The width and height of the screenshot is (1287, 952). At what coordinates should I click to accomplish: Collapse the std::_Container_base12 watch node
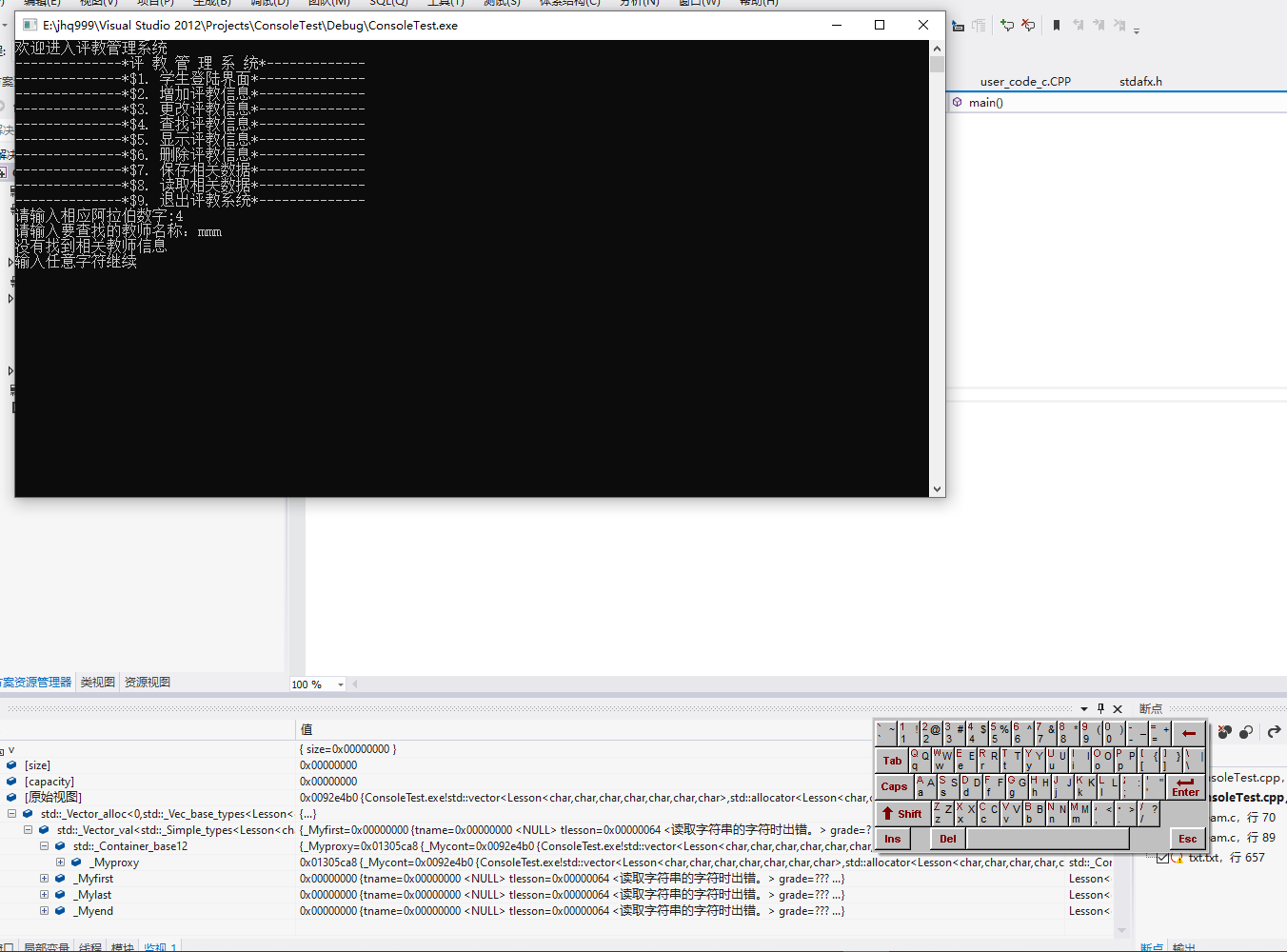(44, 846)
